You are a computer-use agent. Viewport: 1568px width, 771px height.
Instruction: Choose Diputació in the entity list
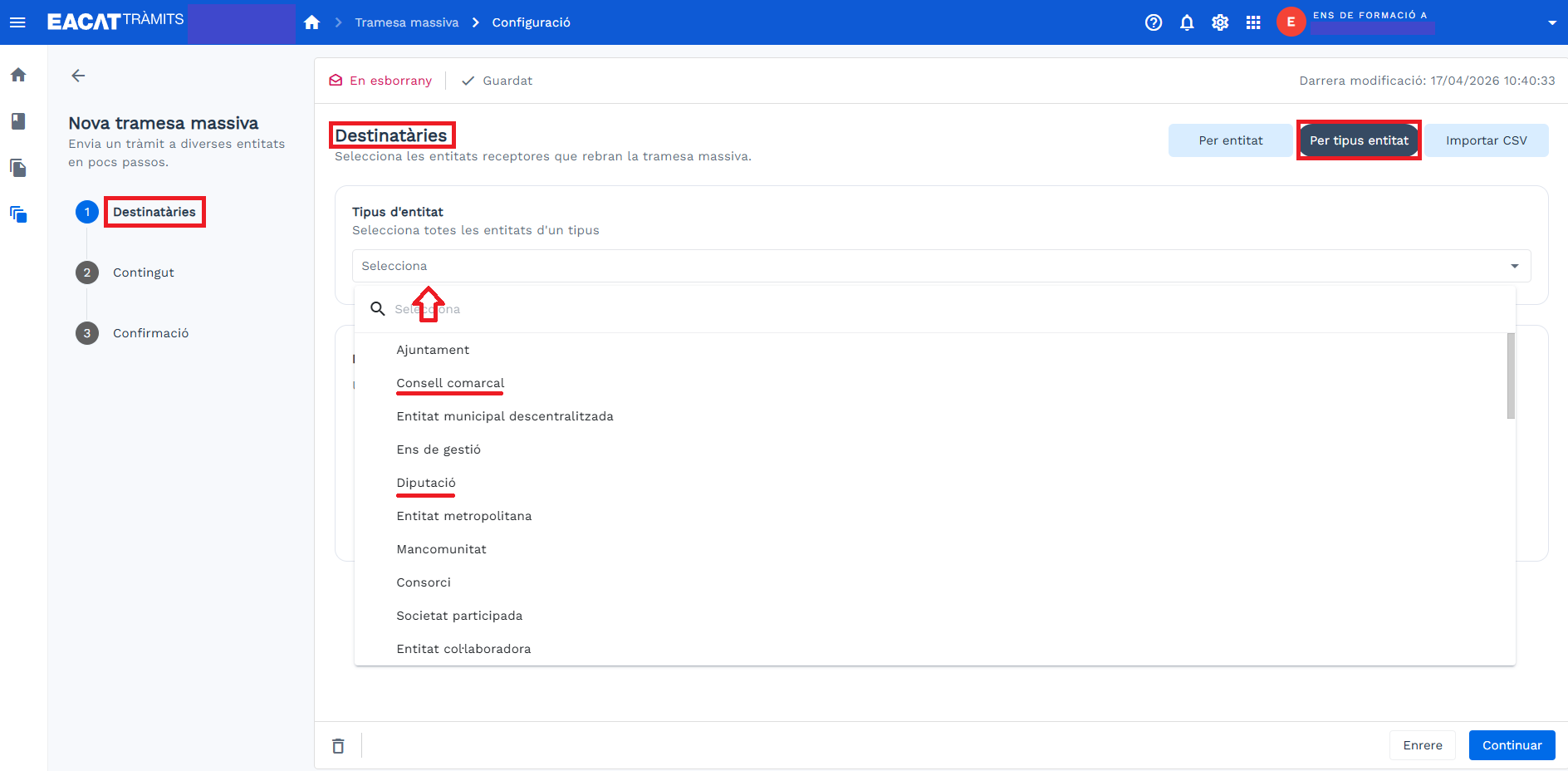point(426,483)
